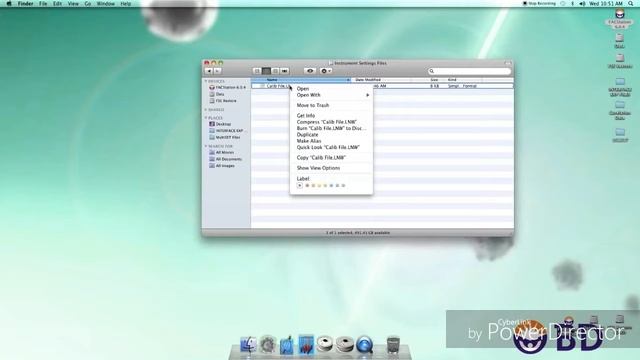Open the Edit menu in menu bar

58,4
